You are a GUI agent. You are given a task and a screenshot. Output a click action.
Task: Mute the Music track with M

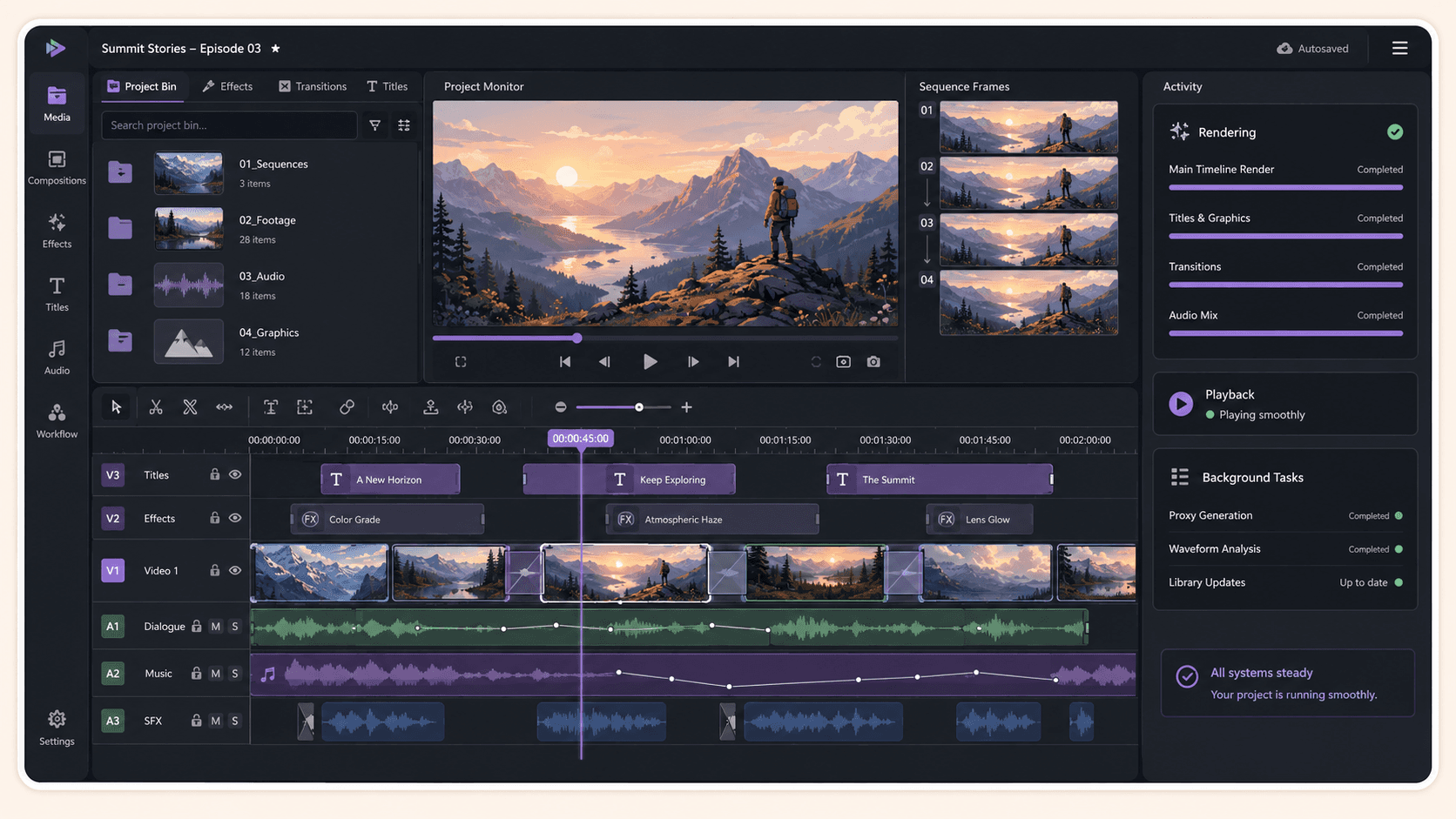coord(215,674)
